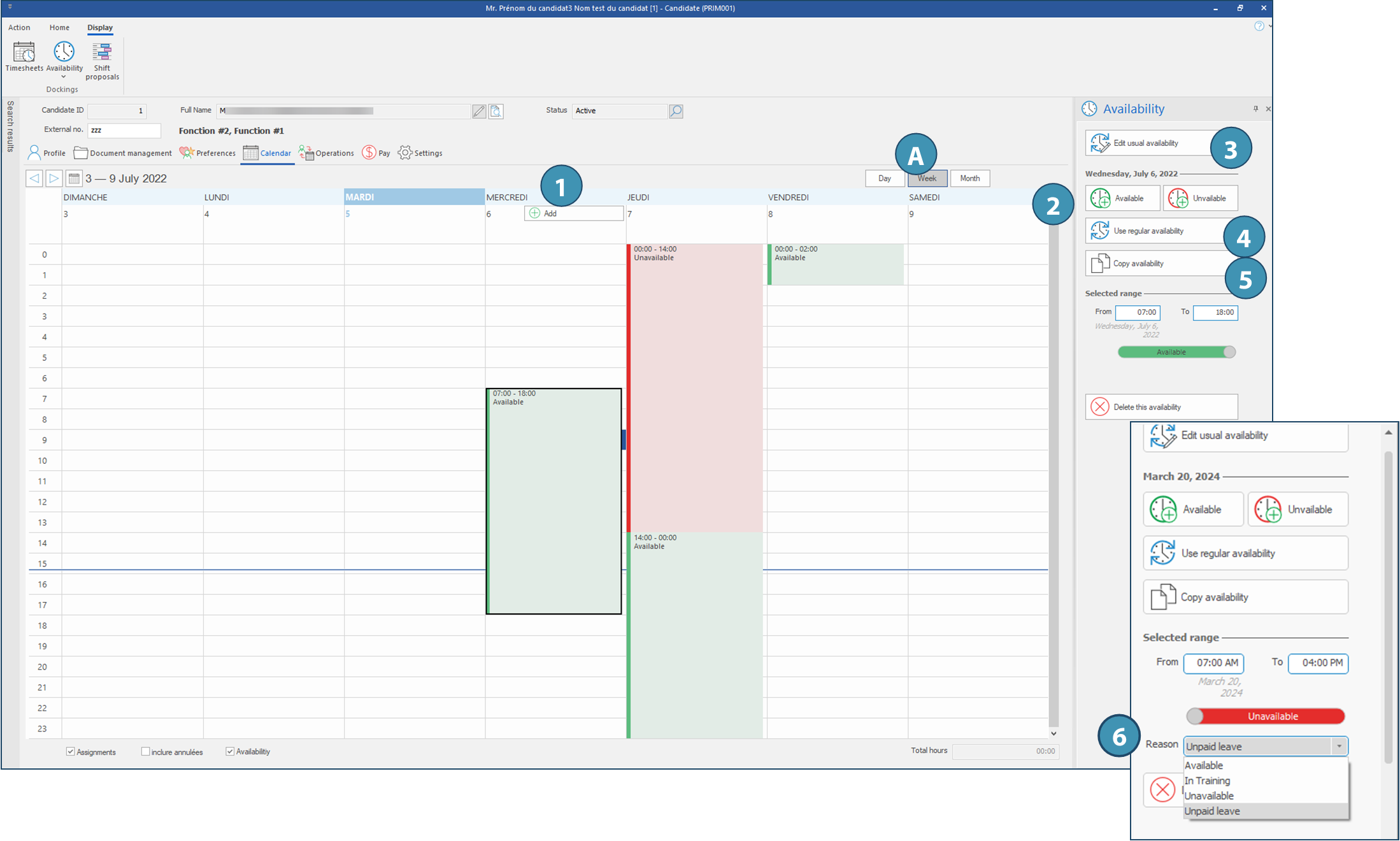
Task: Click the From time field showing 07:00
Action: point(1138,312)
